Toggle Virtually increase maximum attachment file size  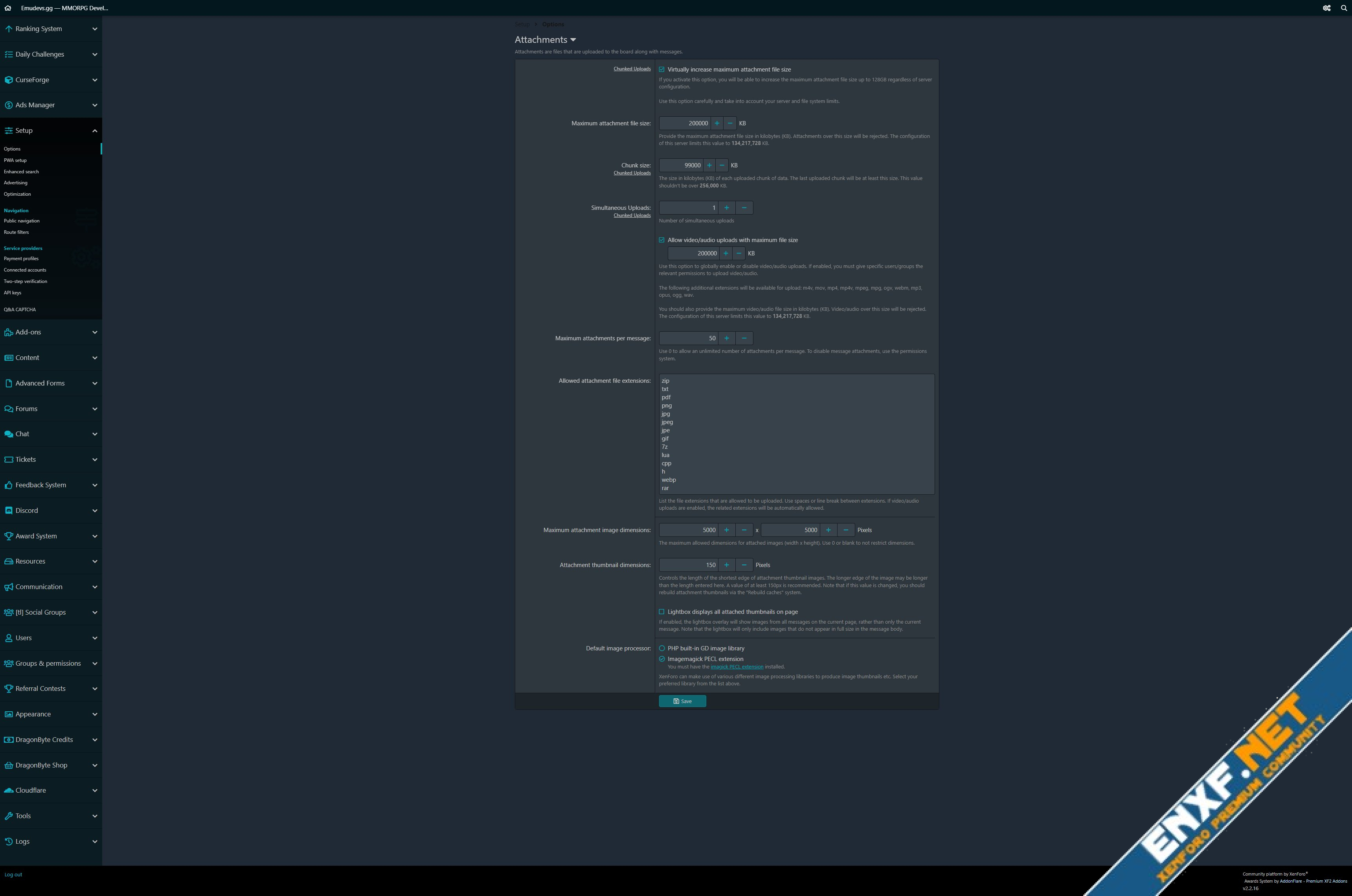click(661, 69)
